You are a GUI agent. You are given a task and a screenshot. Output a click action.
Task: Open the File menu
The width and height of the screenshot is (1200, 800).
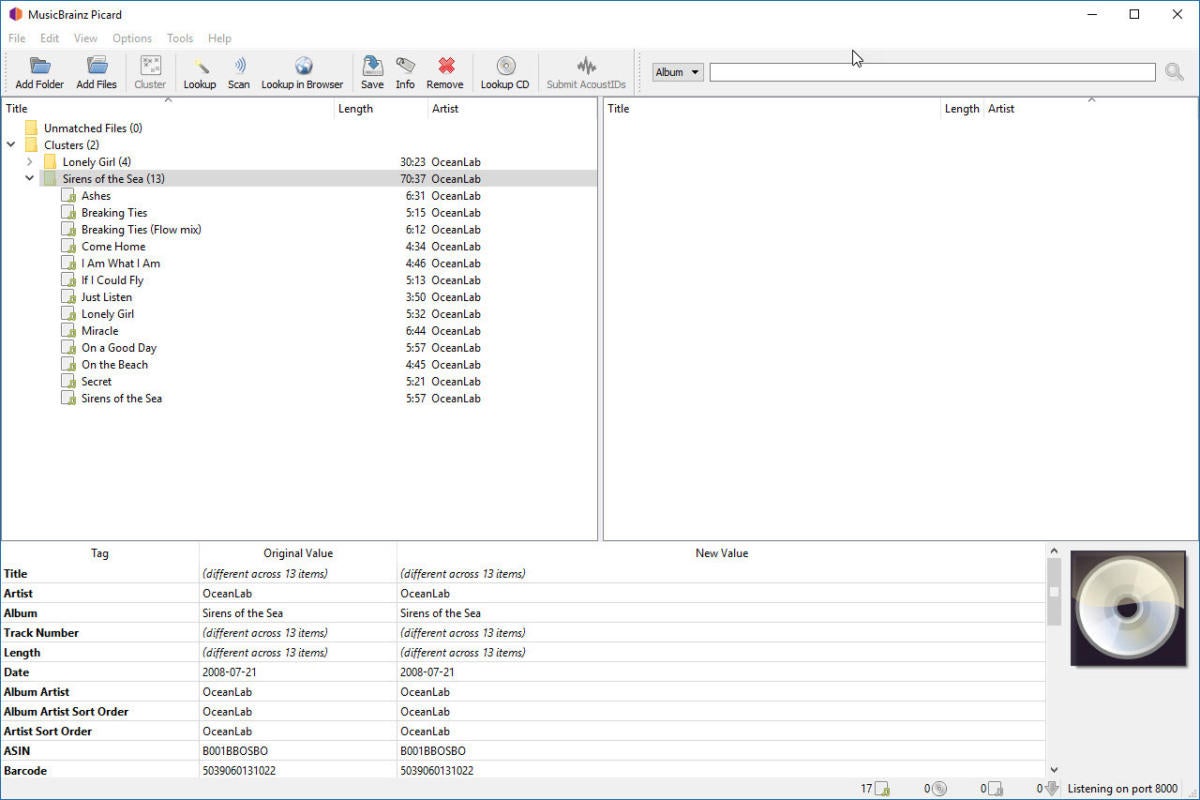[x=17, y=38]
